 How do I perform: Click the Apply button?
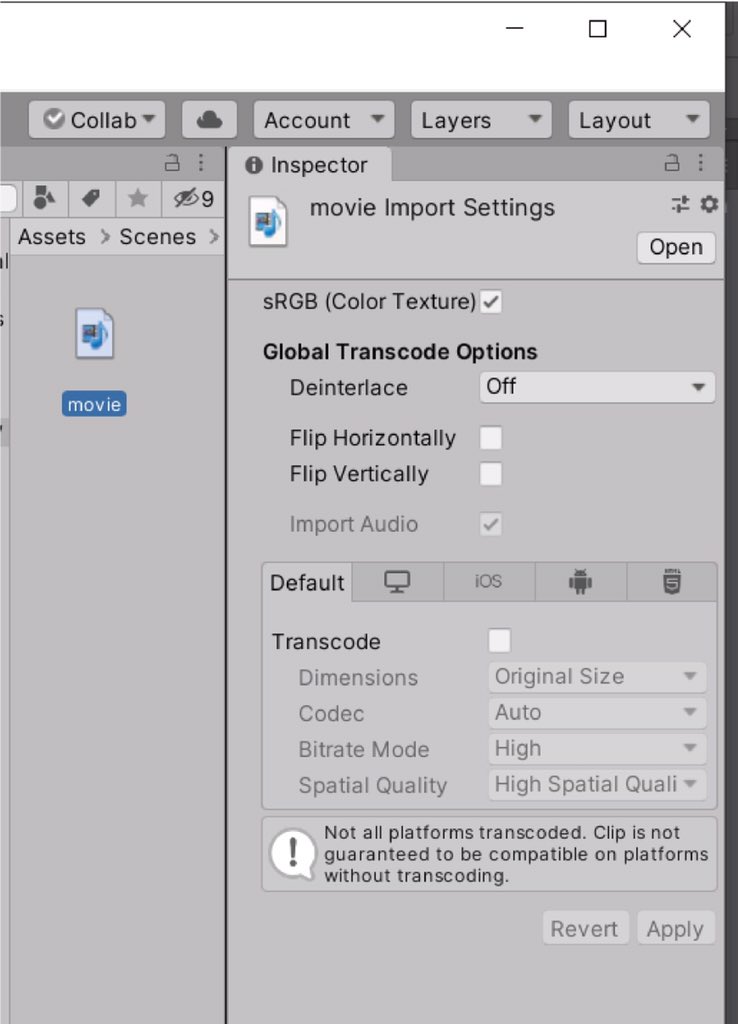tap(675, 928)
